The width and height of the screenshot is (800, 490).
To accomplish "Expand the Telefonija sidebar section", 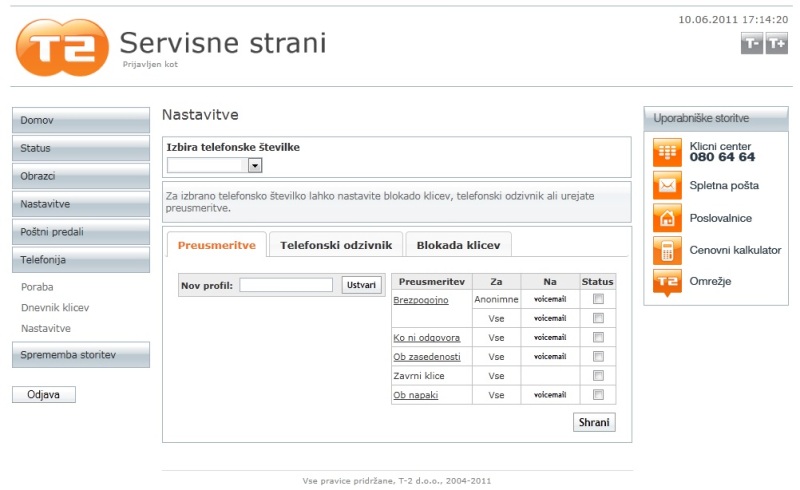I will pyautogui.click(x=81, y=260).
